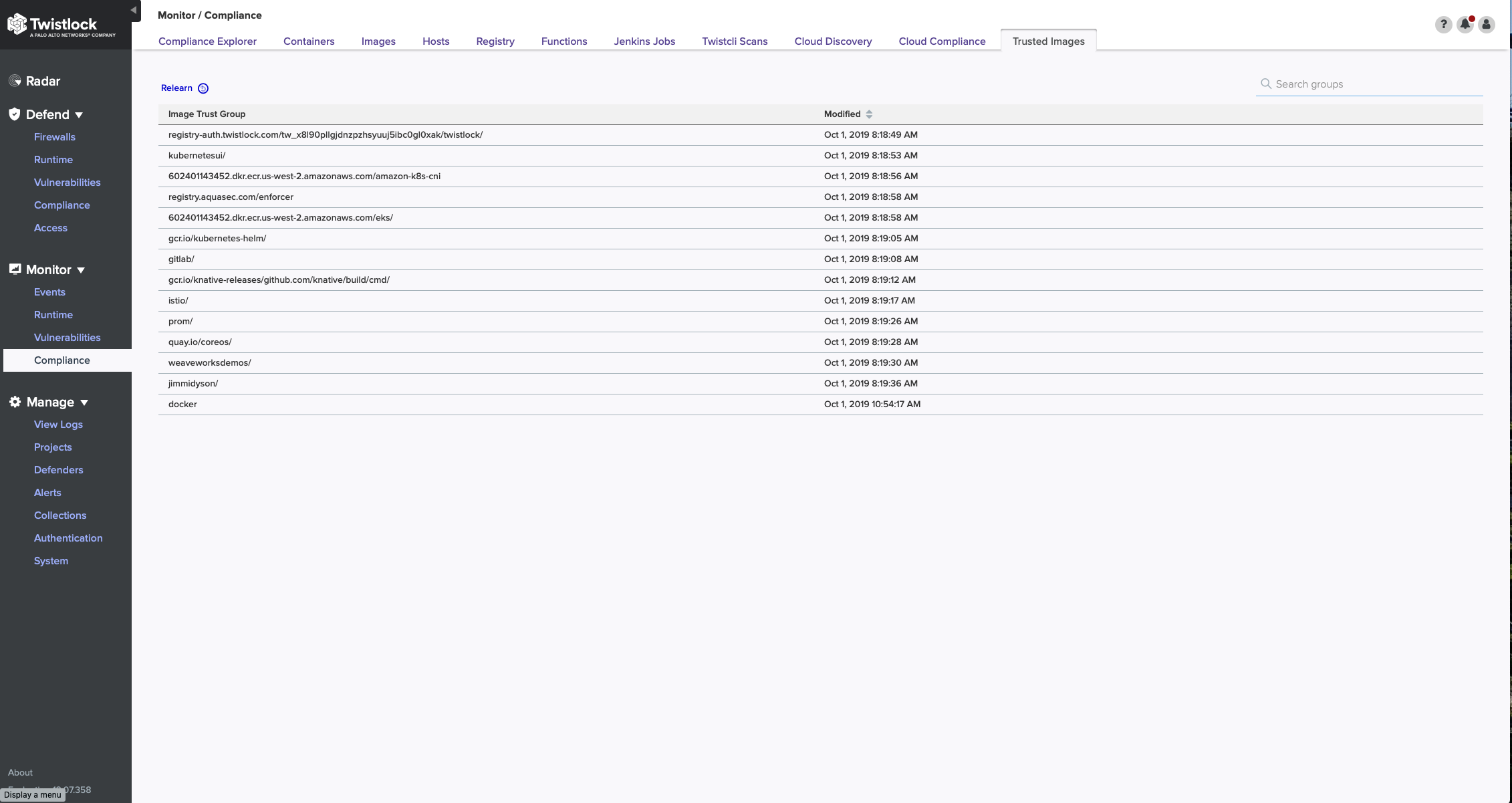Image resolution: width=1512 pixels, height=803 pixels.
Task: Open Firewalls under Defend
Action: pos(55,137)
